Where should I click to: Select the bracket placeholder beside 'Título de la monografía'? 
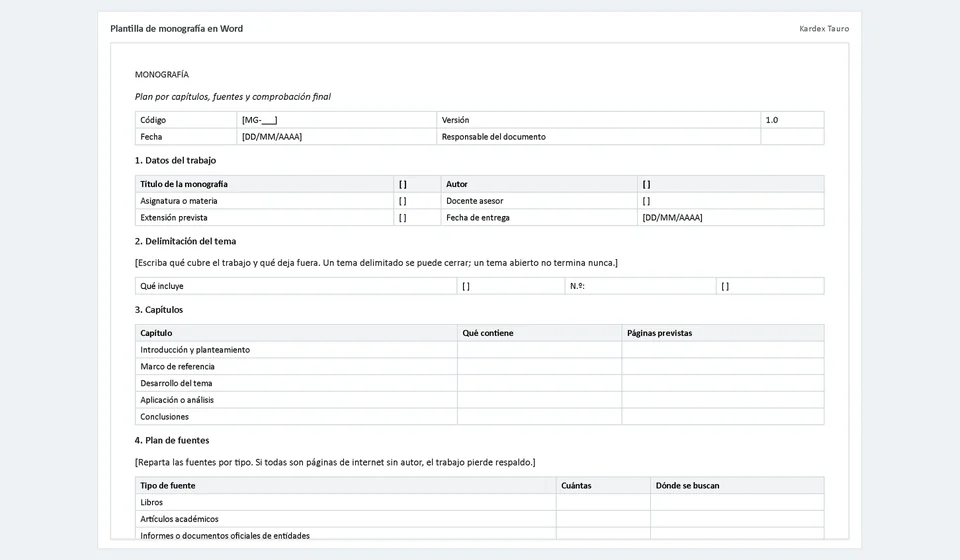tap(402, 184)
